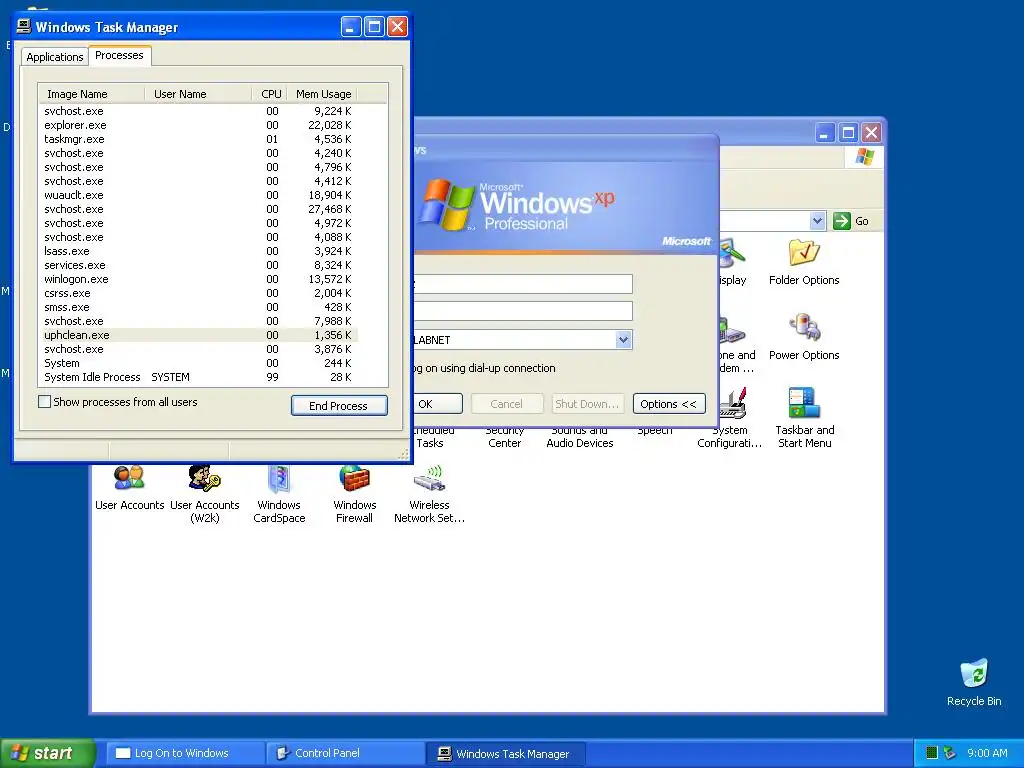The height and width of the screenshot is (768, 1024).
Task: Switch to the Applications tab
Action: 55,57
